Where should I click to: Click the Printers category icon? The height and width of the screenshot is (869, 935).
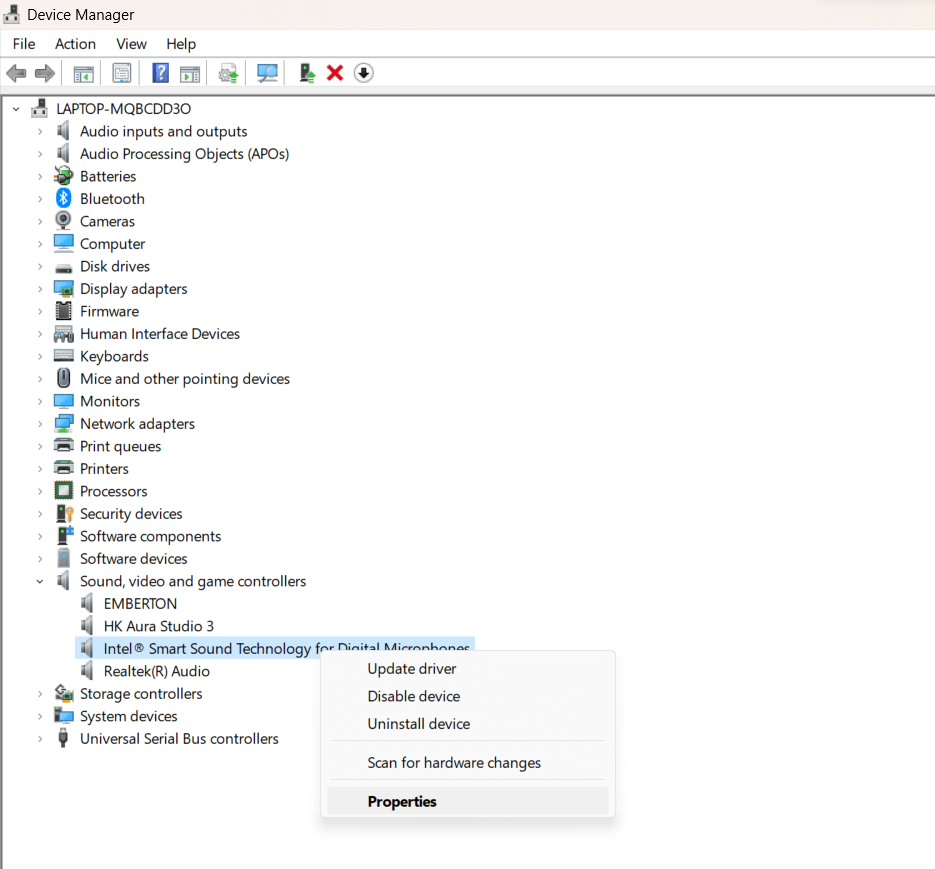(x=64, y=468)
